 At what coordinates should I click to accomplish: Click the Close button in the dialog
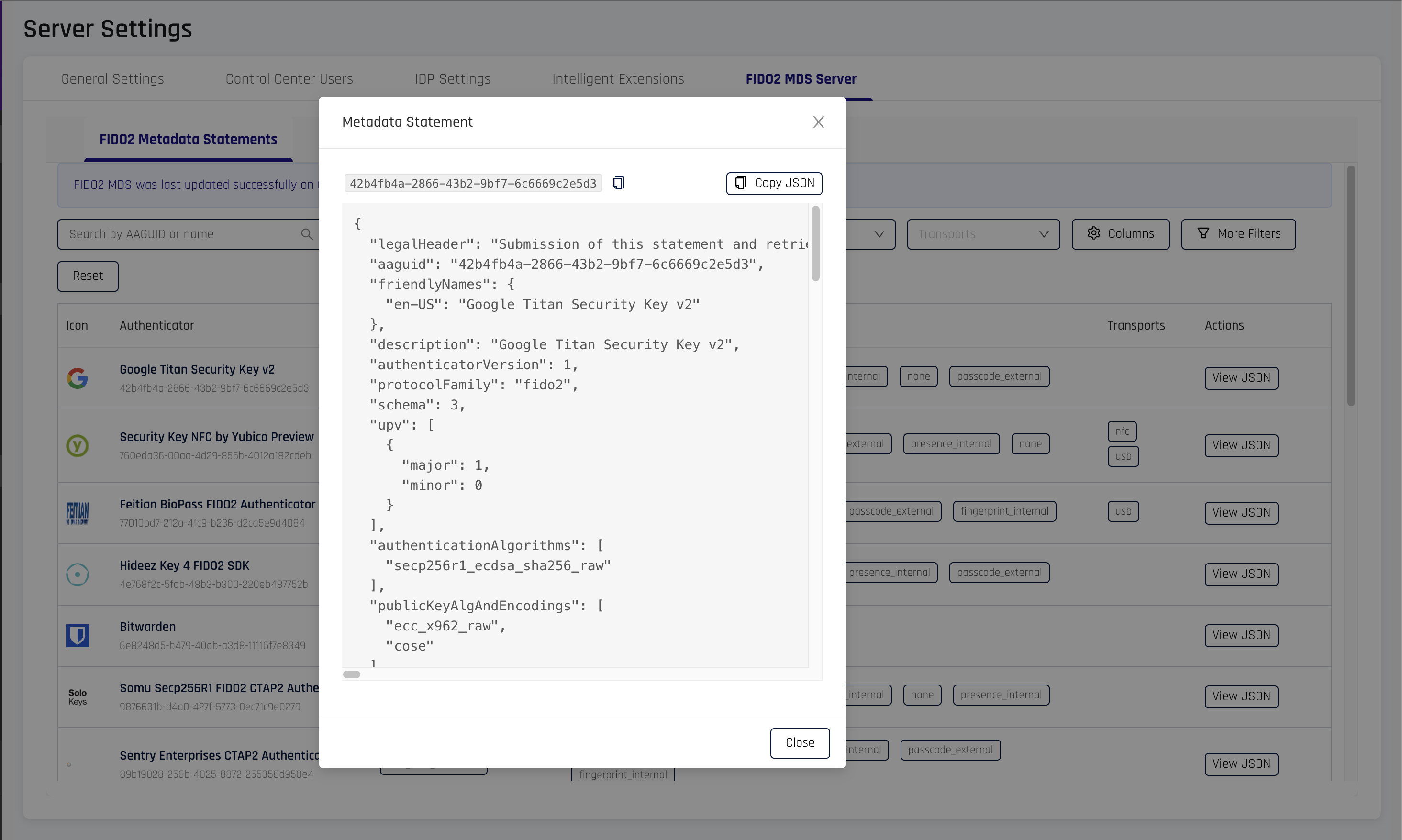point(799,742)
